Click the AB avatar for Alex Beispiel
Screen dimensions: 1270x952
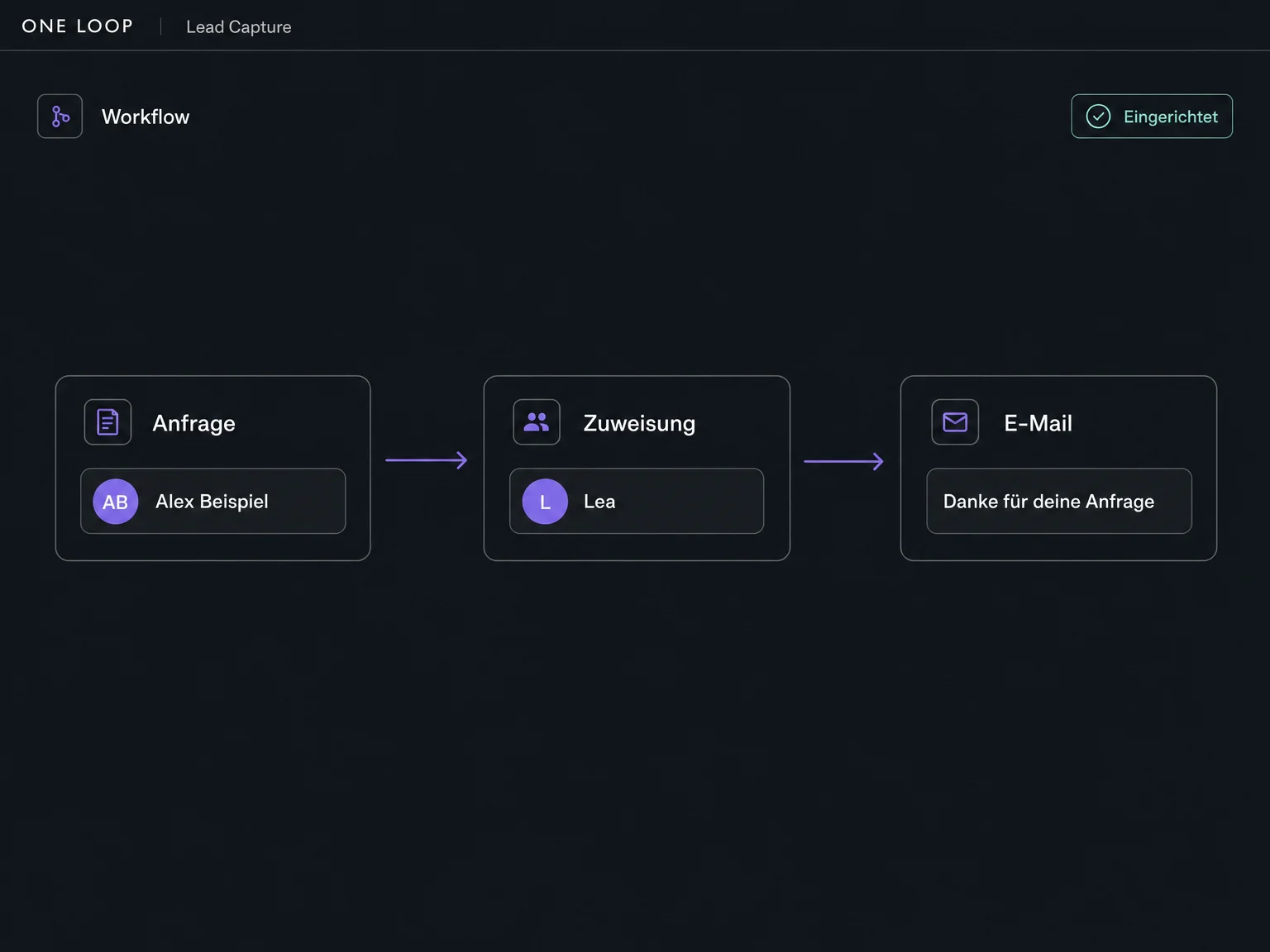(x=116, y=502)
